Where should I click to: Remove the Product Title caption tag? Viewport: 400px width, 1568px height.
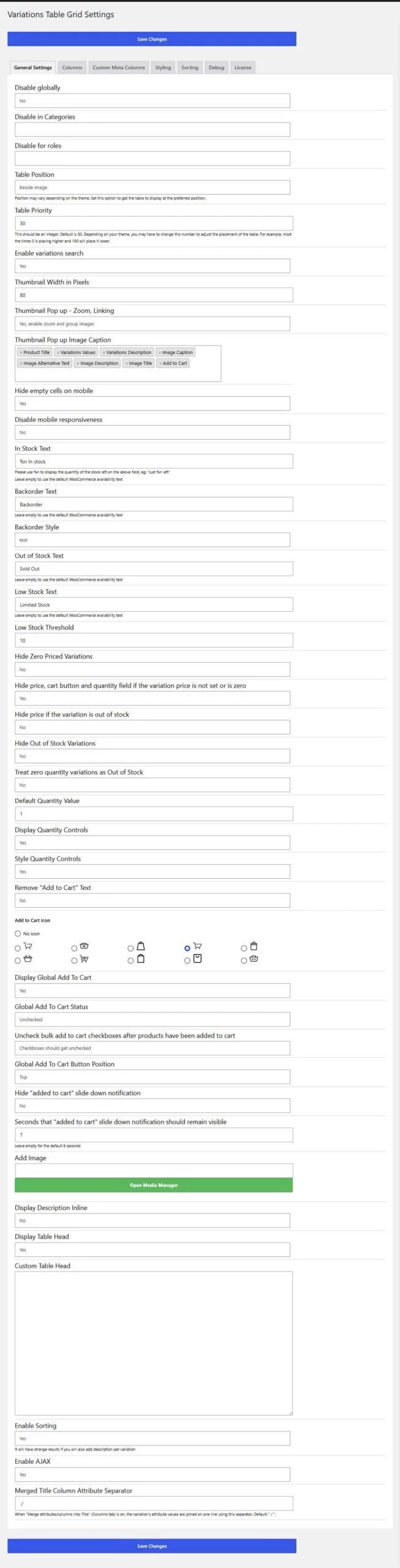click(x=21, y=352)
